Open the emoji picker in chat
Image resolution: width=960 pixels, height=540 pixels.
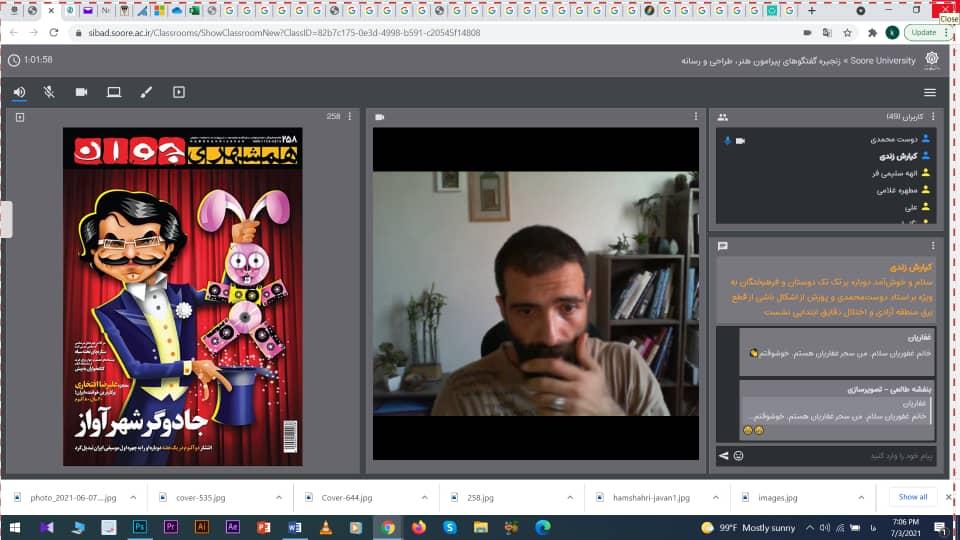pos(738,456)
